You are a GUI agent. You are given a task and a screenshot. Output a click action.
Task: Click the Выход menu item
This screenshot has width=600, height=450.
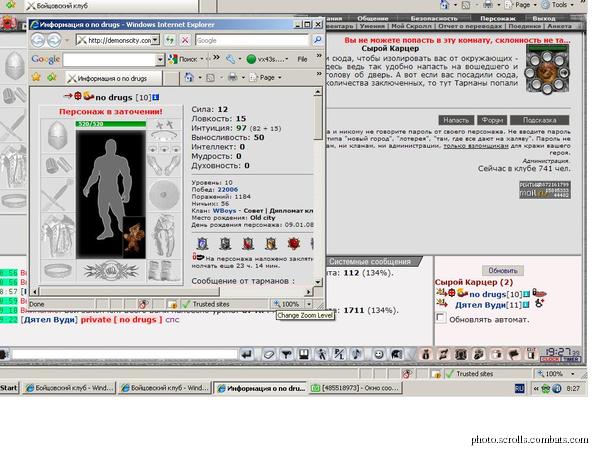click(544, 18)
